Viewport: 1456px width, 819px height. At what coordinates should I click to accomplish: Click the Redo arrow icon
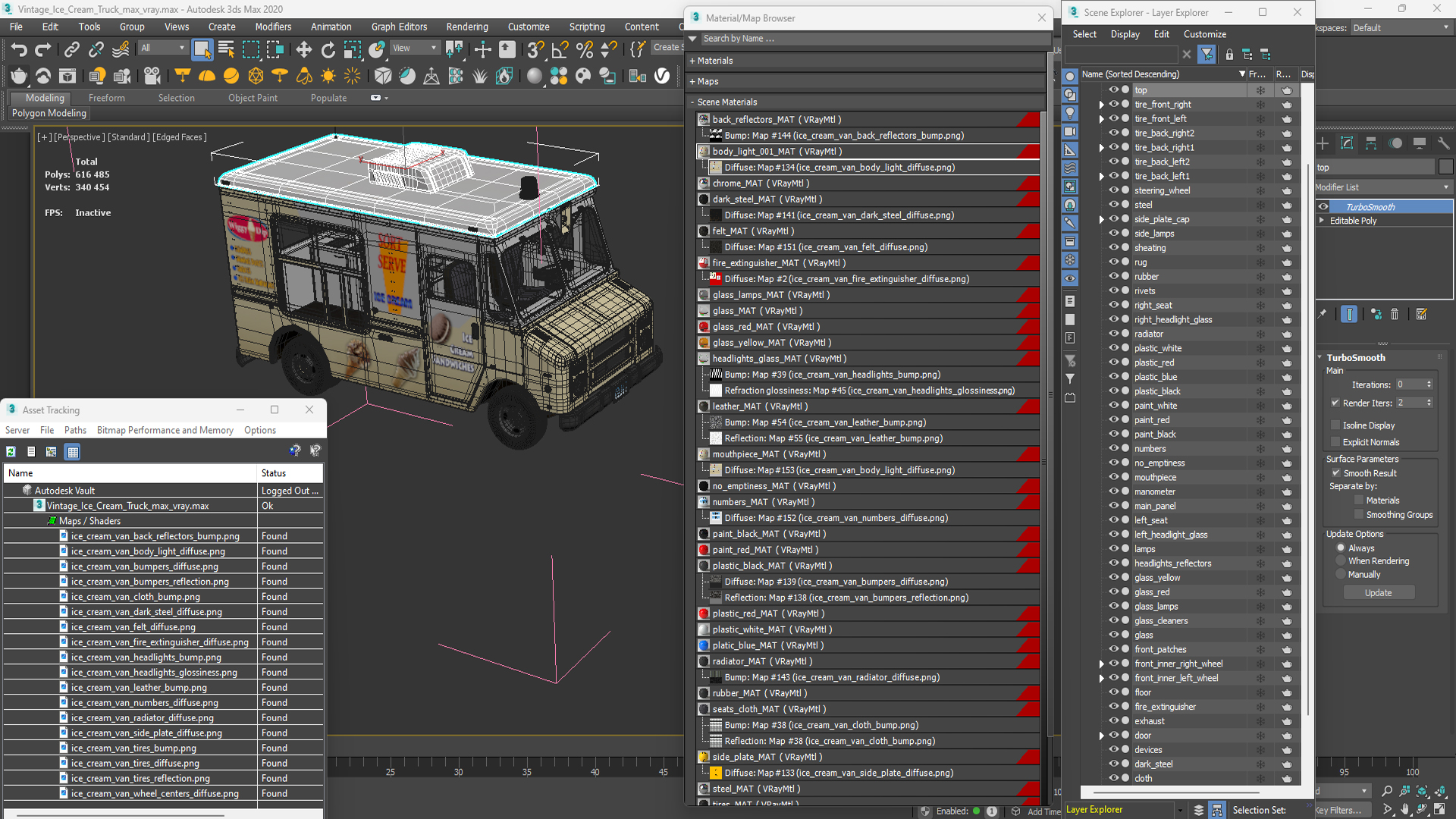coord(43,50)
